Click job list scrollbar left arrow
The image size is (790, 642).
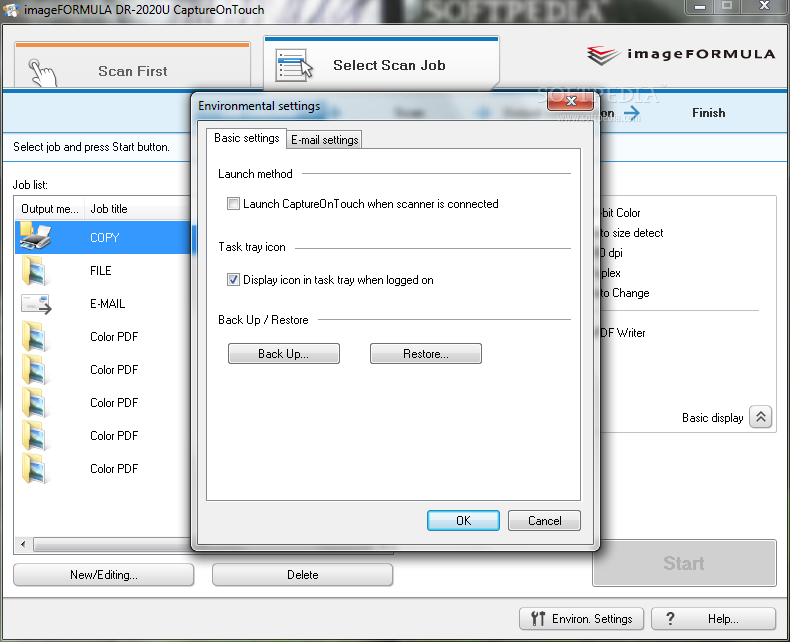(x=23, y=544)
